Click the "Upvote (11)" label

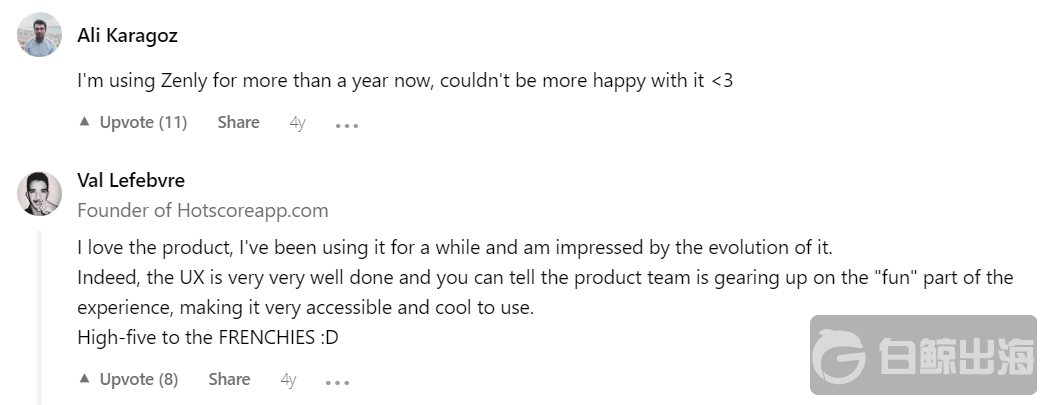[x=143, y=122]
